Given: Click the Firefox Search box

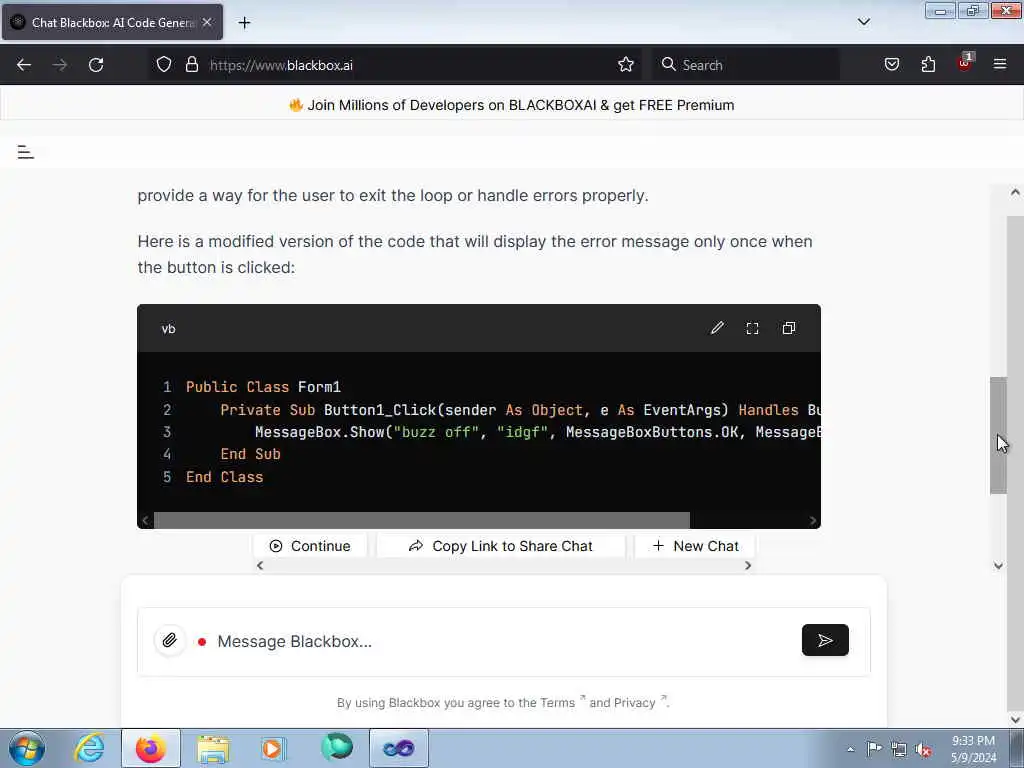Looking at the screenshot, I should (746, 65).
